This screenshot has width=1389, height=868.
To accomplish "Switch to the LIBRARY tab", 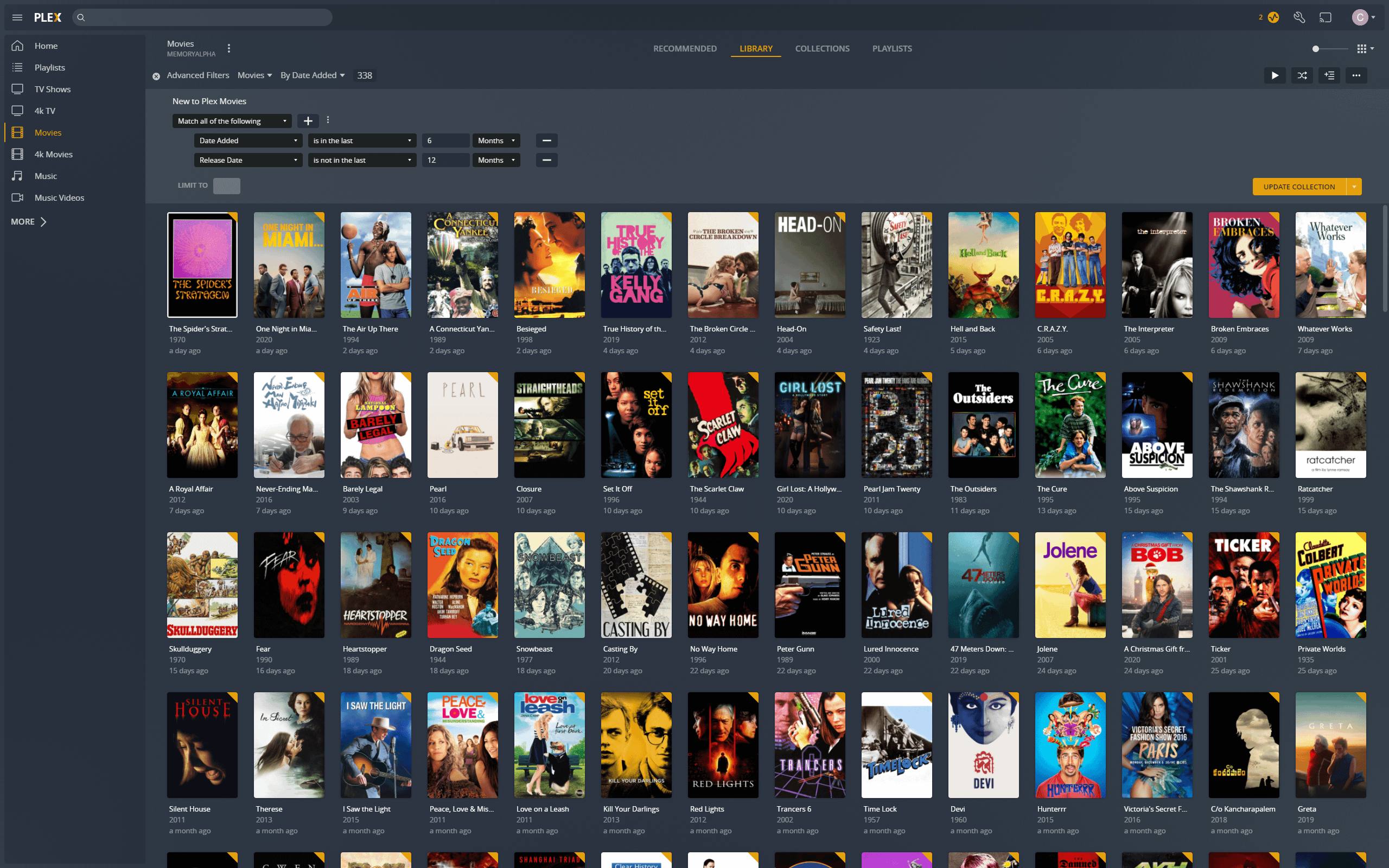I will (756, 48).
